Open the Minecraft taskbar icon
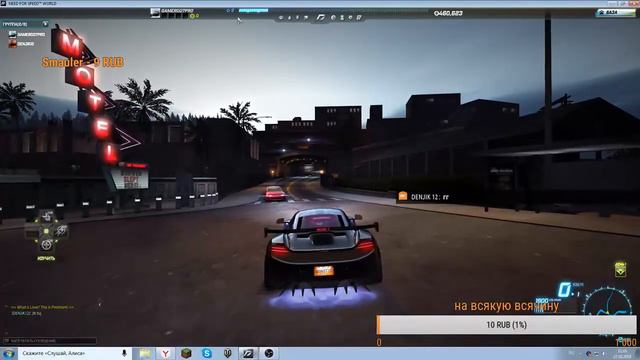640x360 pixels. pyautogui.click(x=186, y=353)
